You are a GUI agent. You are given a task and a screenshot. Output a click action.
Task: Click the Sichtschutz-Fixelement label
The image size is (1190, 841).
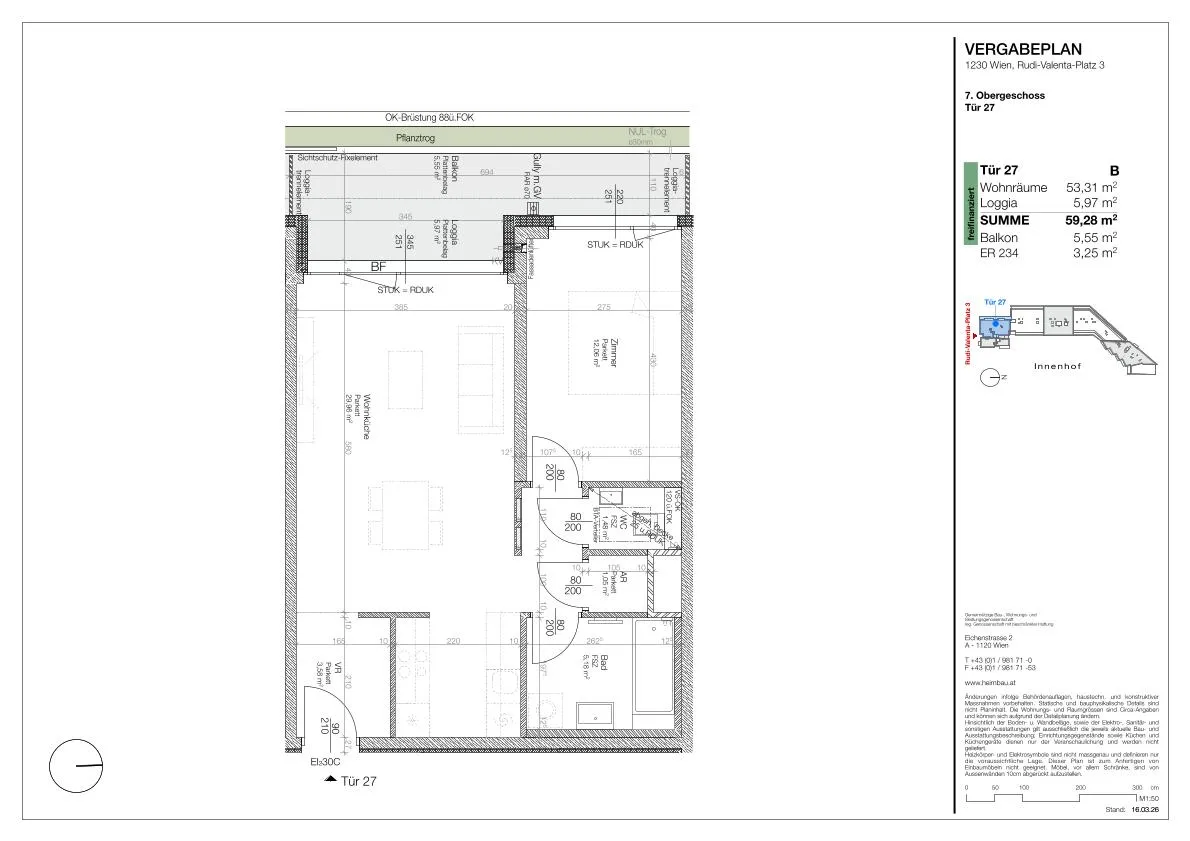tap(337, 158)
